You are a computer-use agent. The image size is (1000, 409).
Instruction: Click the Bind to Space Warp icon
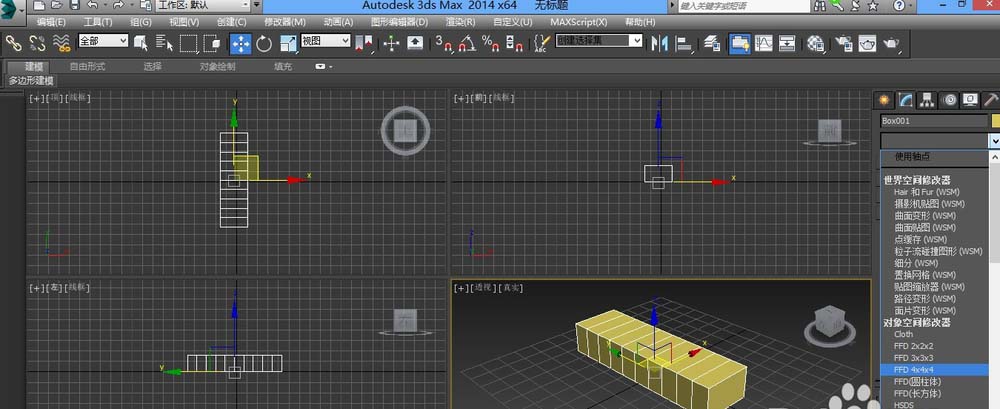click(x=61, y=43)
